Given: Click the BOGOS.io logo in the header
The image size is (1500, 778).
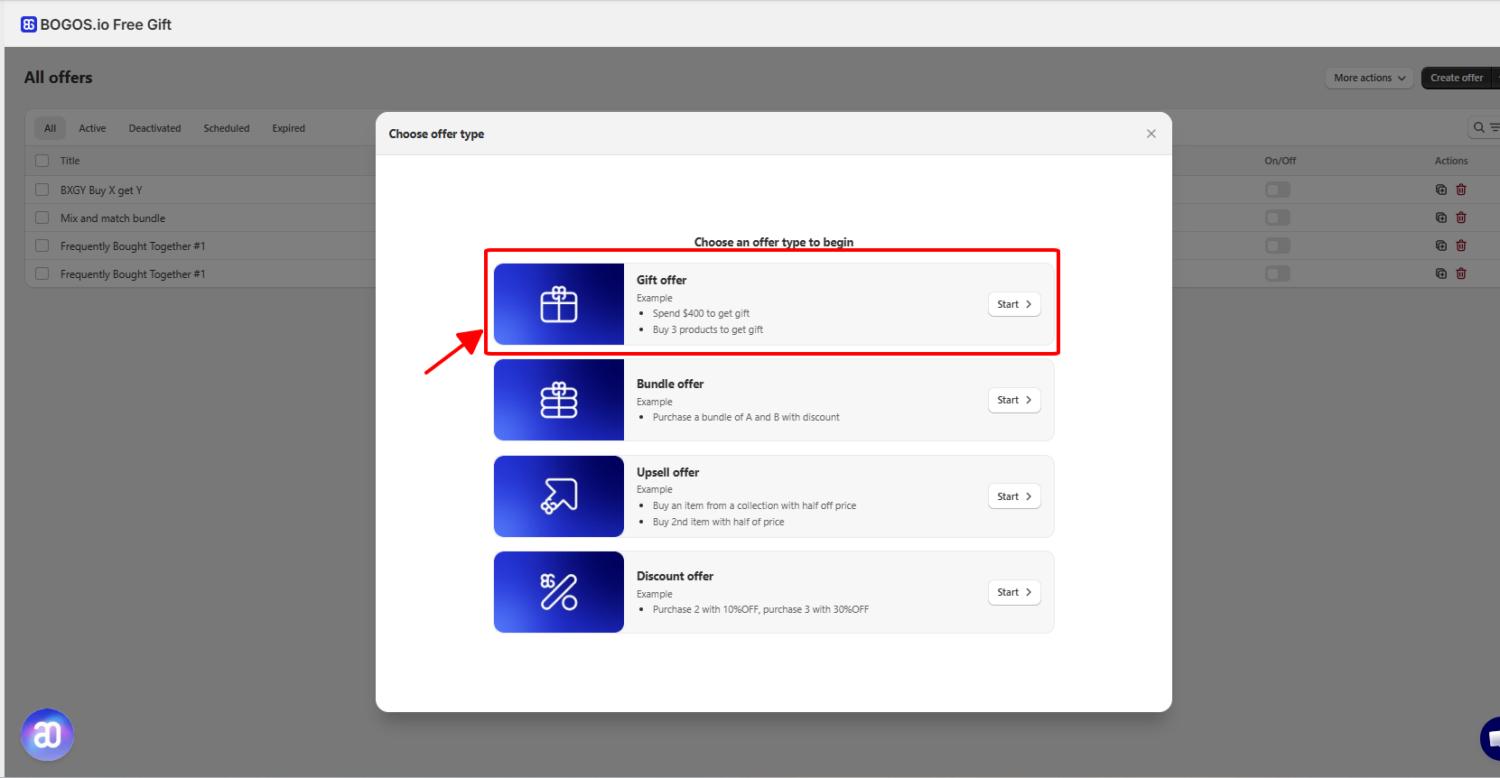Looking at the screenshot, I should pos(28,23).
